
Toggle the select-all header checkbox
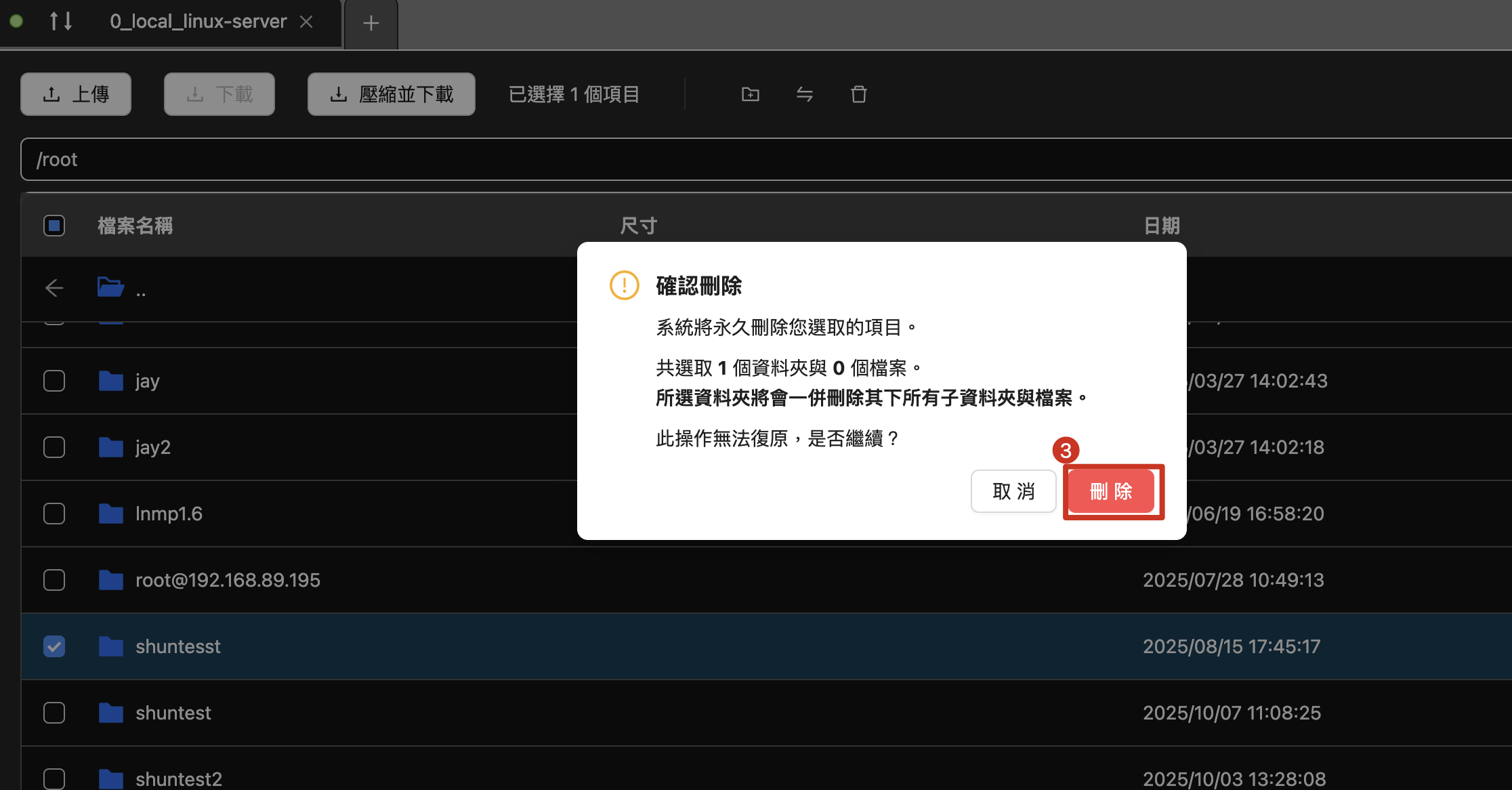(54, 226)
